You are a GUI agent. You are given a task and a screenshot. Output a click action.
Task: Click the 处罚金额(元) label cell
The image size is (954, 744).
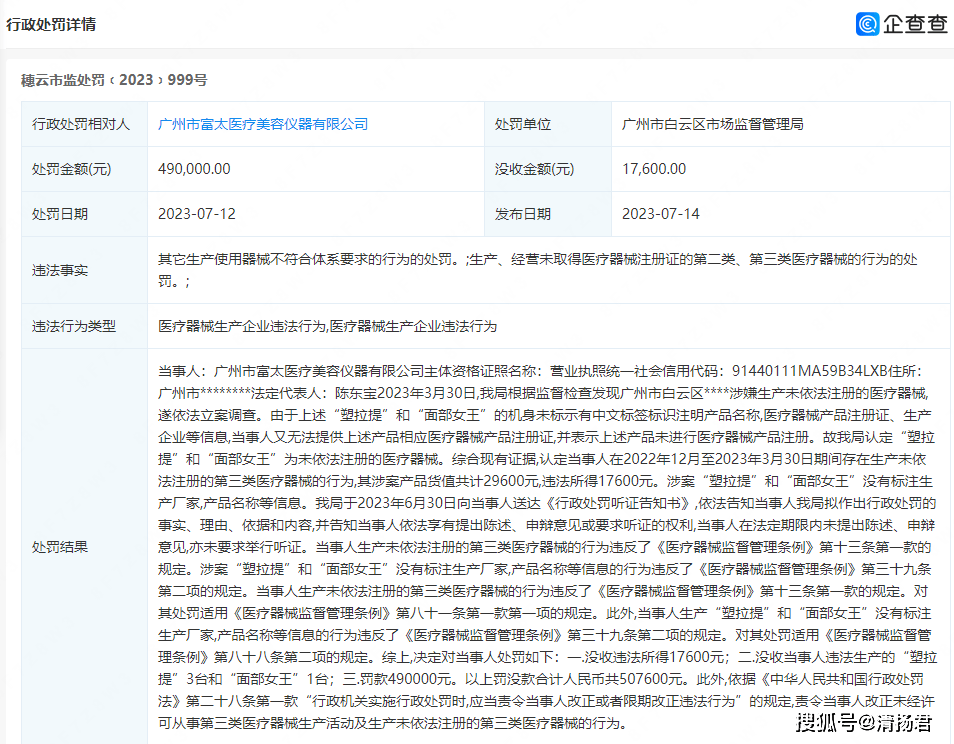click(x=72, y=169)
